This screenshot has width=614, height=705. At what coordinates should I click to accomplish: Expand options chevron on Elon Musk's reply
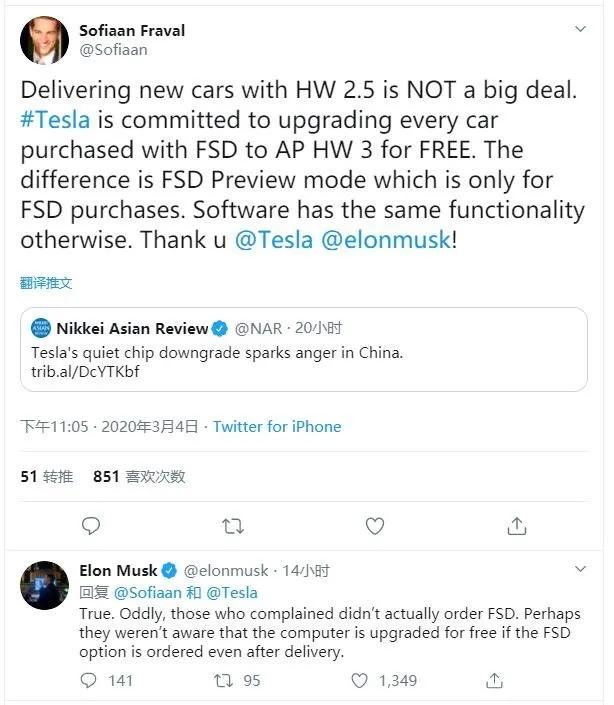(x=581, y=568)
